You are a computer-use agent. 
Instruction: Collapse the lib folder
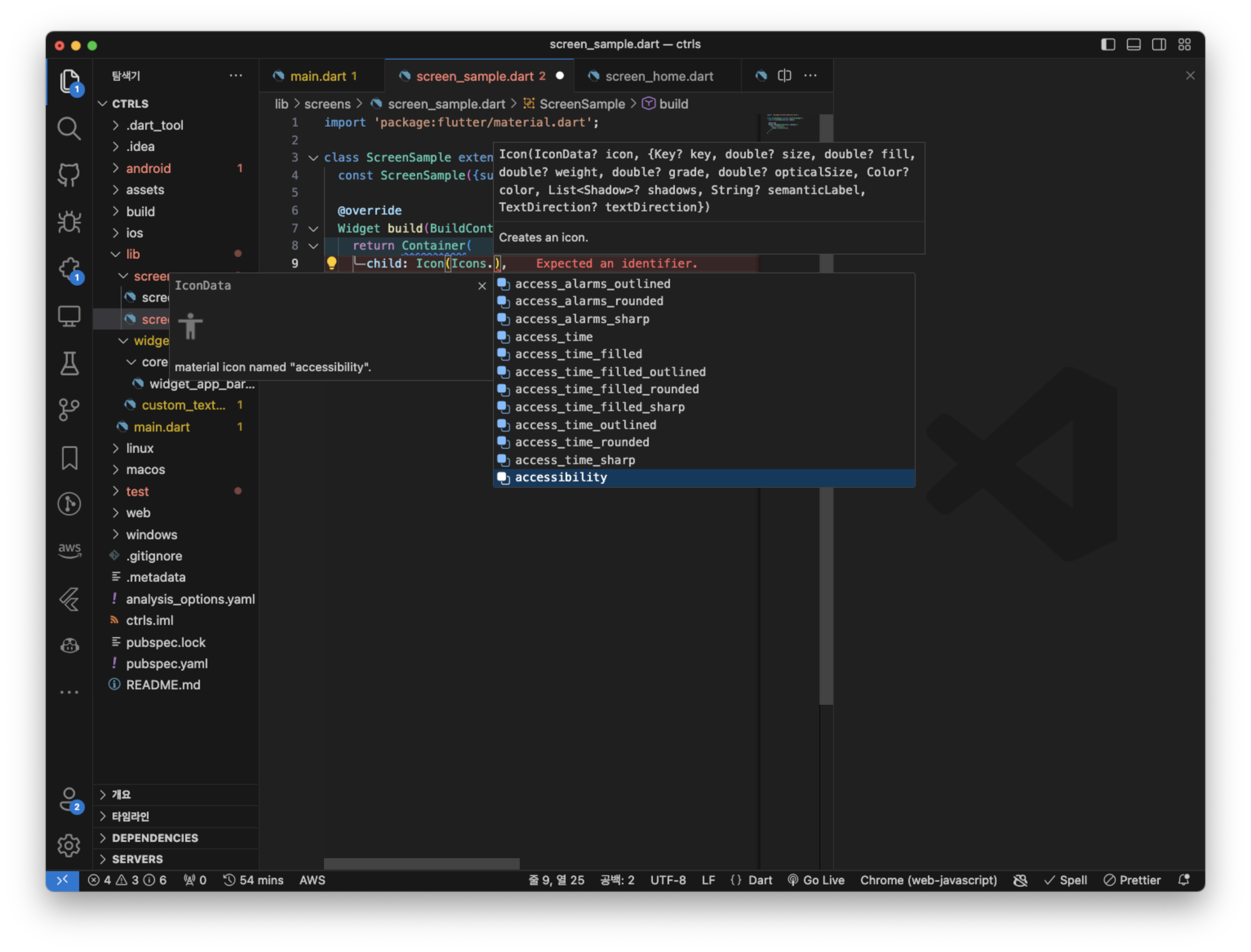pos(133,254)
